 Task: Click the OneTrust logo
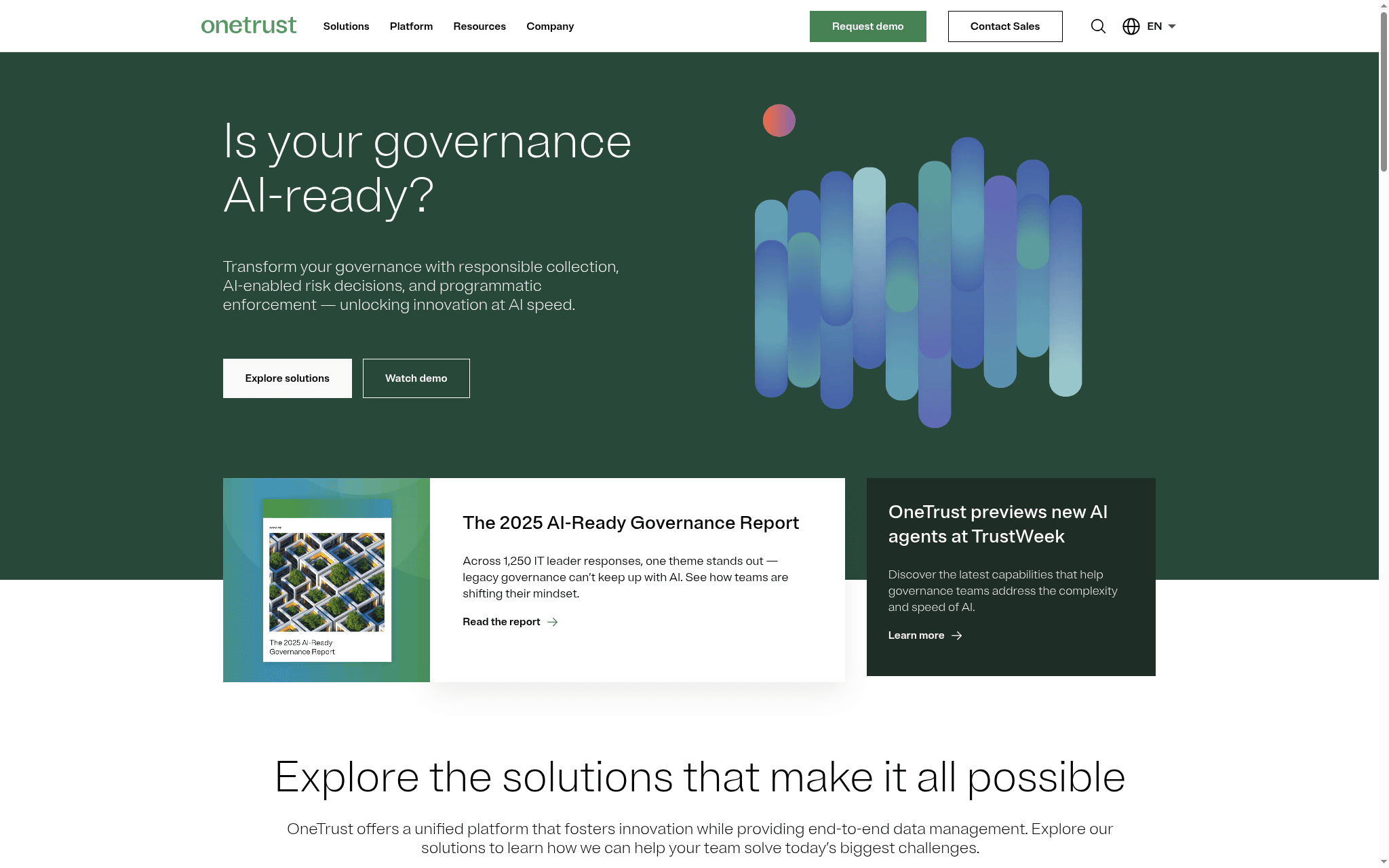[248, 26]
